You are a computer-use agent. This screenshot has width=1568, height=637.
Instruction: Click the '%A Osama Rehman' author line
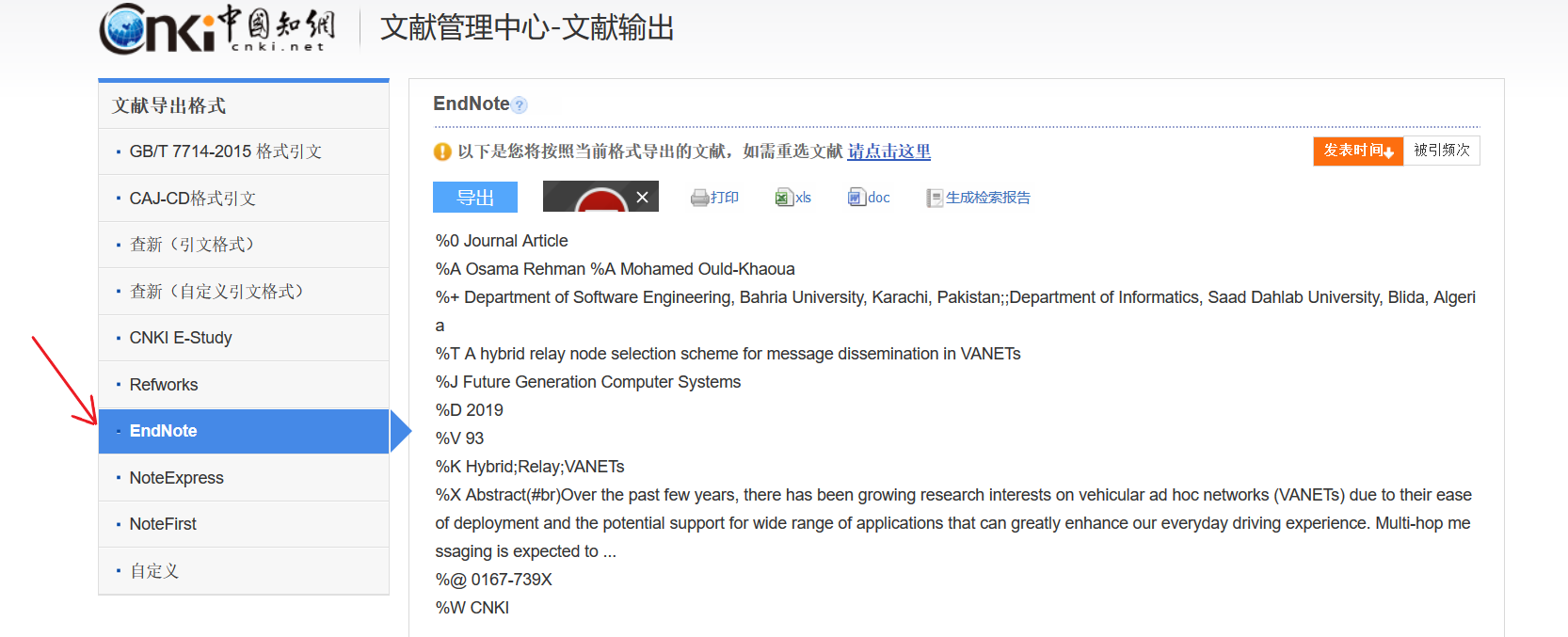[615, 269]
